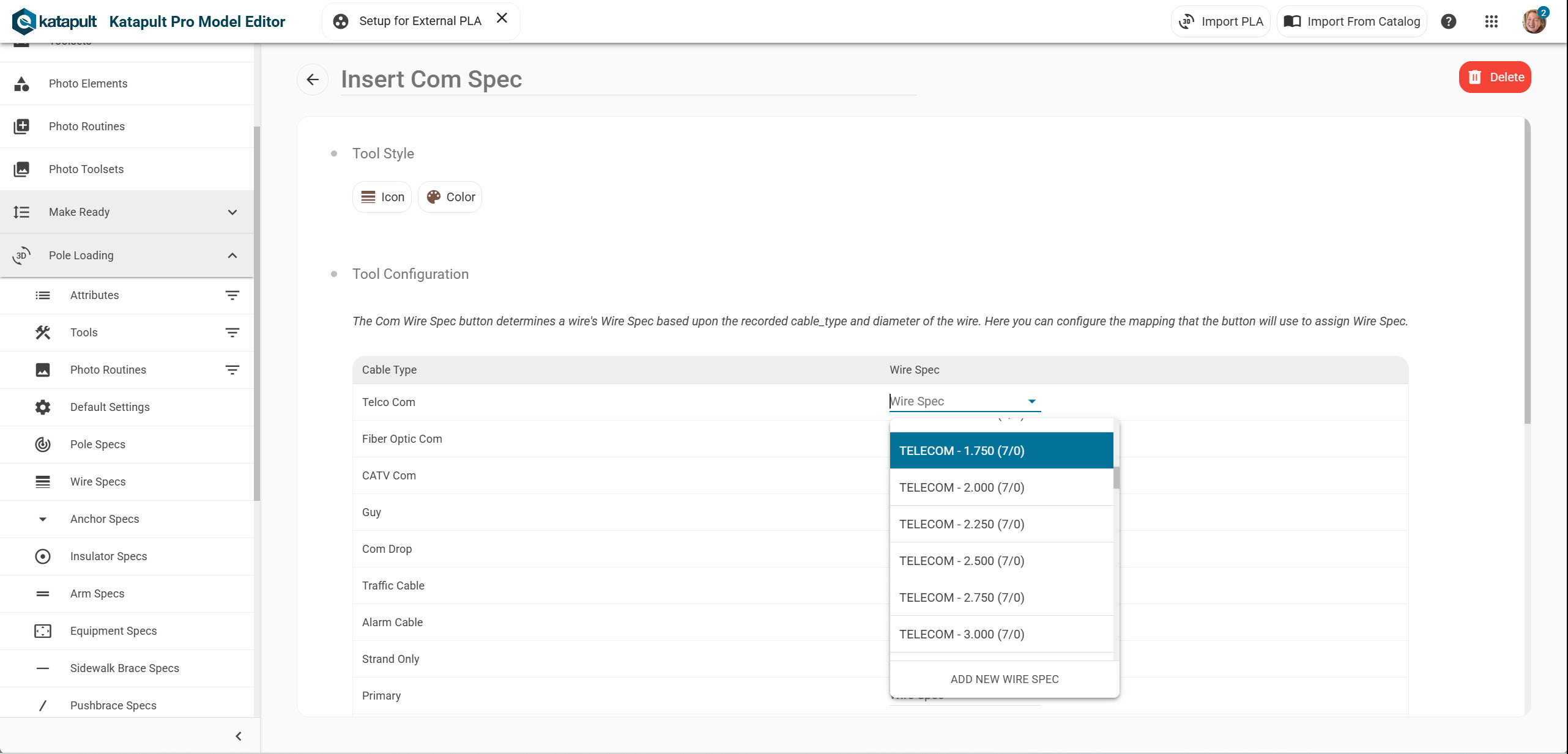Click the Default Settings gear item

[x=110, y=407]
